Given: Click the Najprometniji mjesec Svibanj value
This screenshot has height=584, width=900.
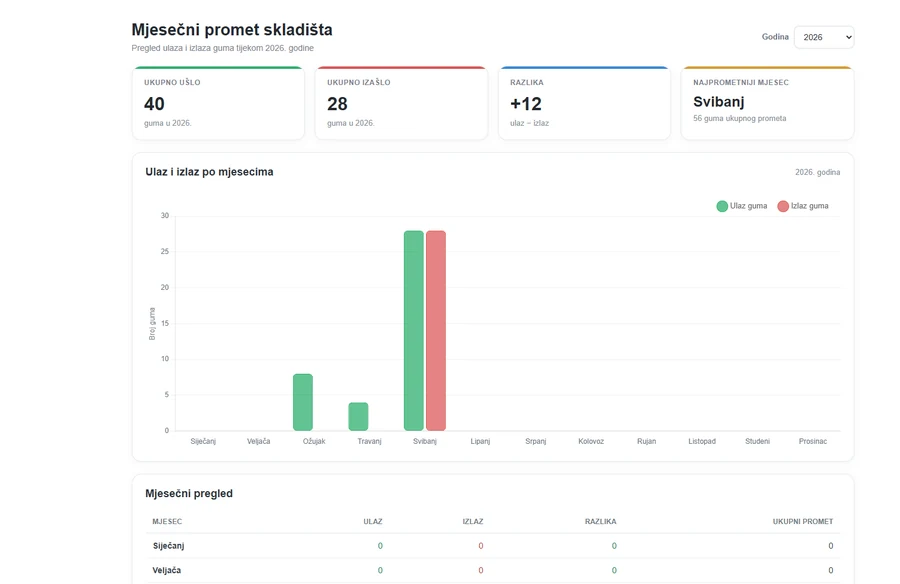Looking at the screenshot, I should (x=719, y=102).
